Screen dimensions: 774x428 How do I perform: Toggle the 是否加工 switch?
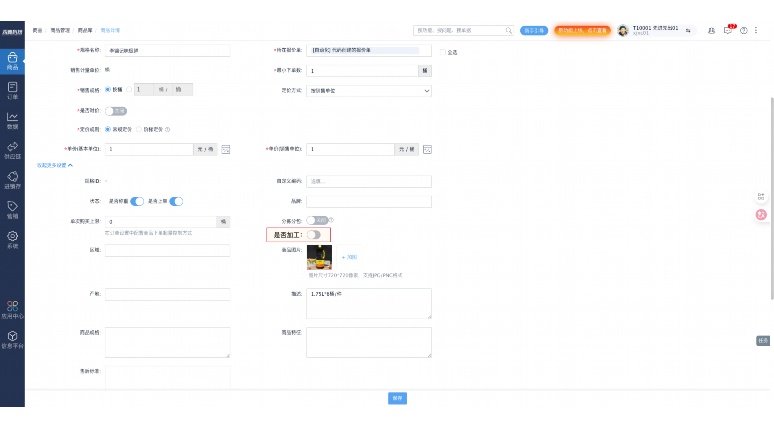point(313,235)
